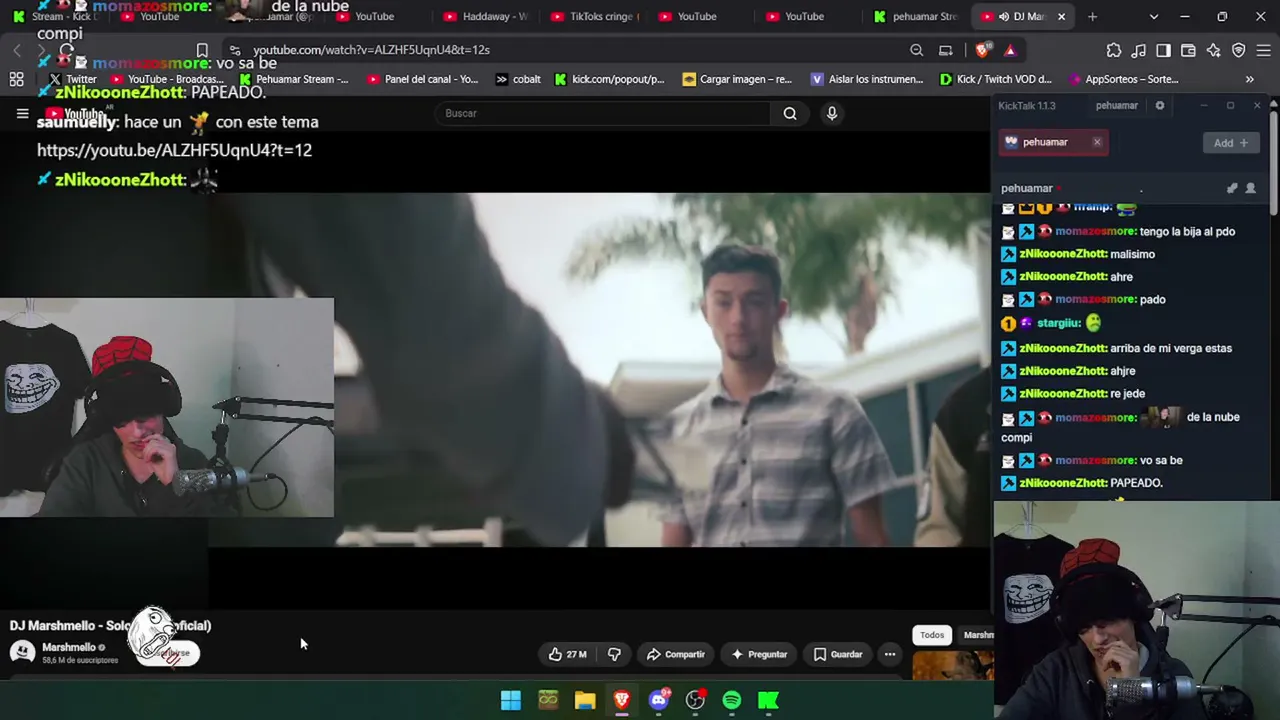This screenshot has width=1280, height=720.
Task: Switch to the 'Haddaway - W' browser tab
Action: click(x=486, y=16)
